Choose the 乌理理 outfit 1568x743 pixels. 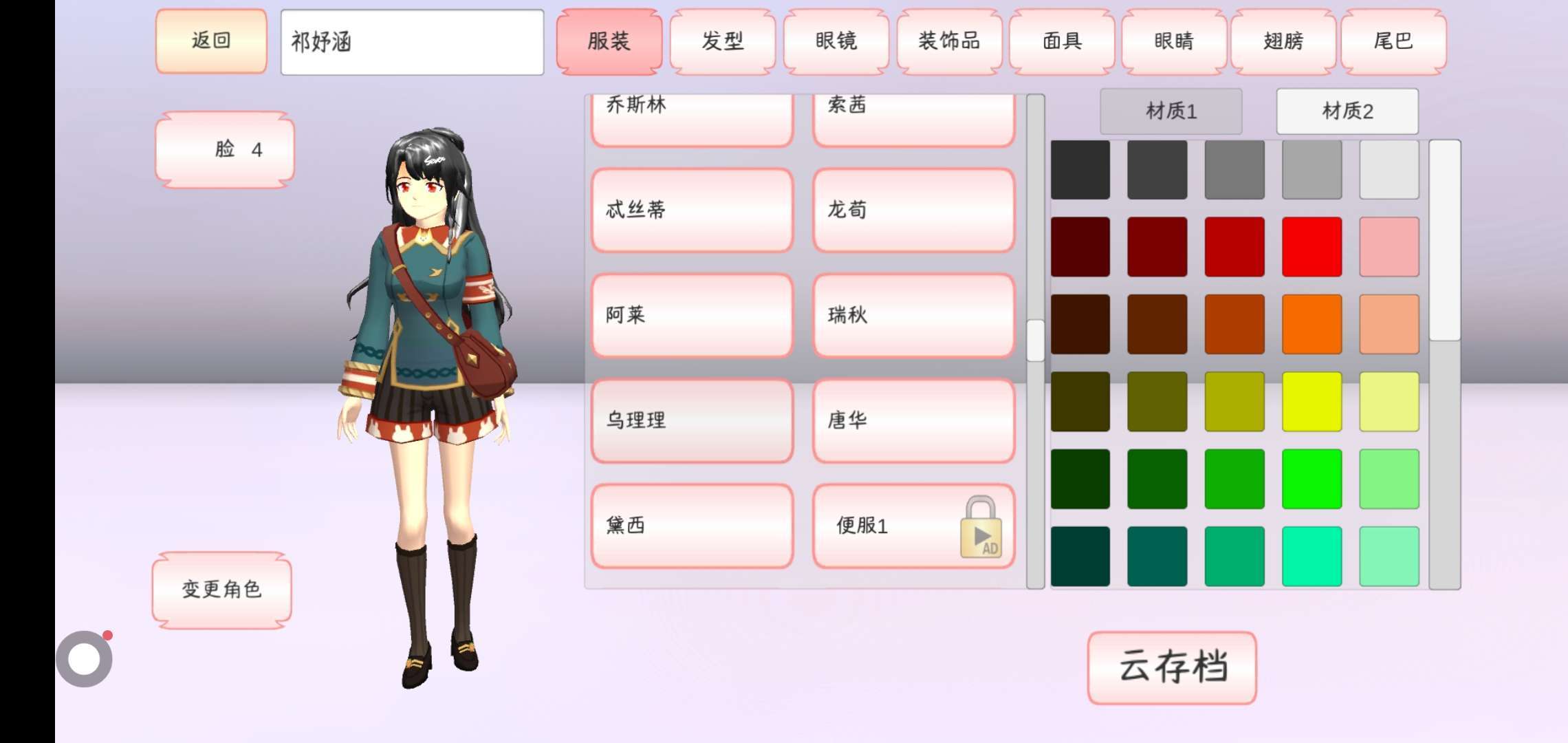click(692, 420)
